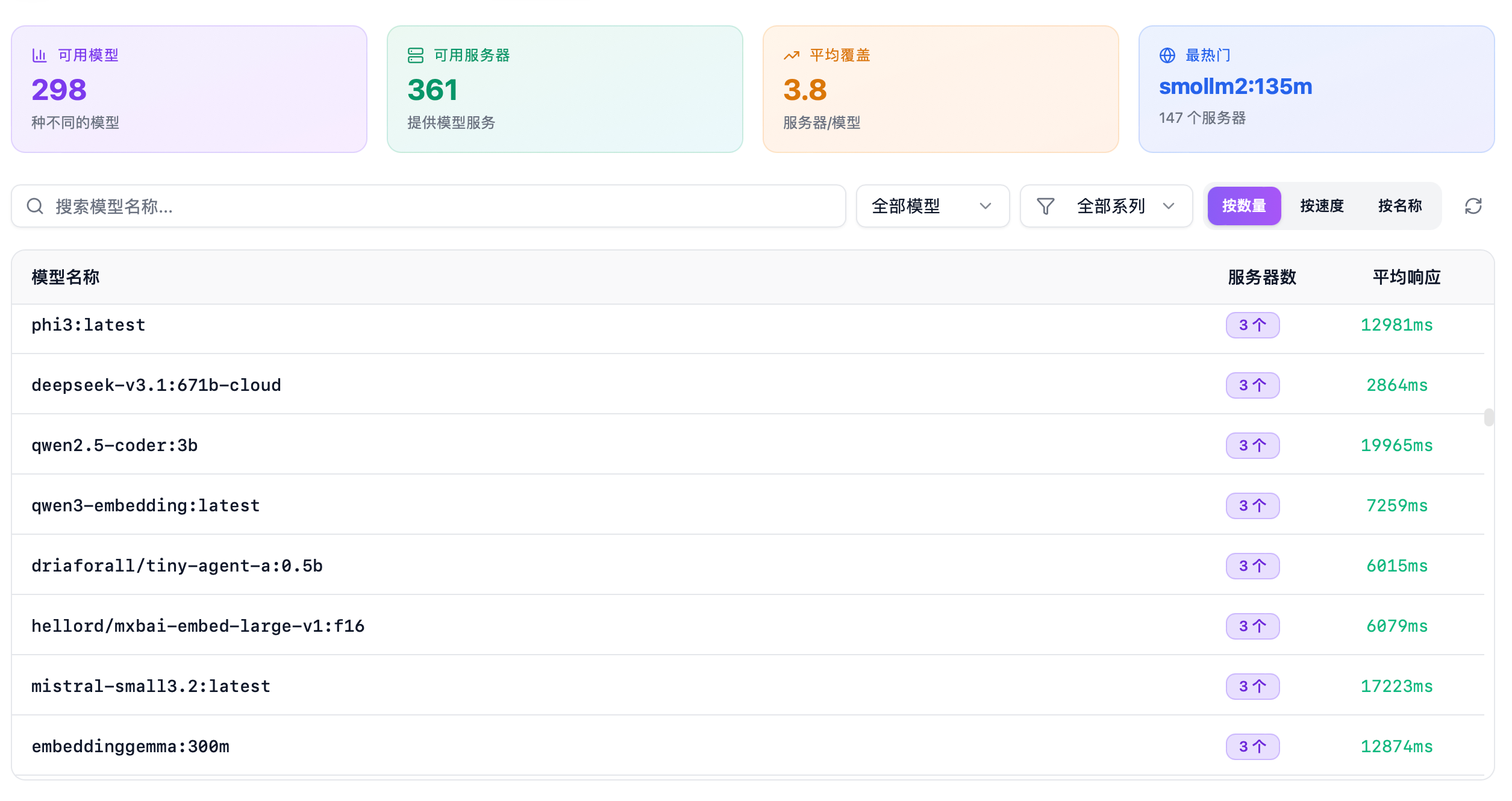
Task: Click the 服务器数 column header
Action: [x=1261, y=277]
